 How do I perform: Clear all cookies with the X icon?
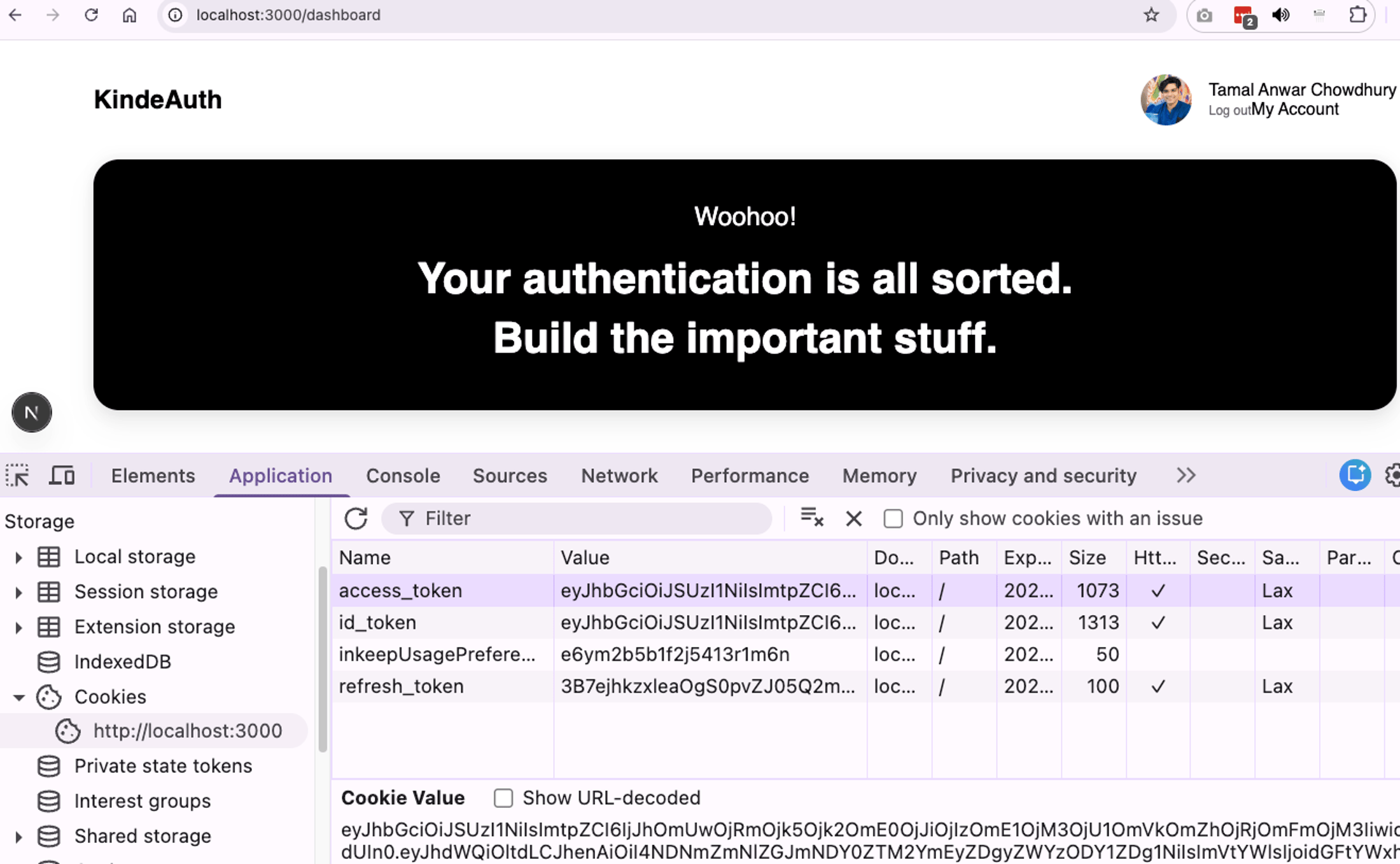click(853, 518)
